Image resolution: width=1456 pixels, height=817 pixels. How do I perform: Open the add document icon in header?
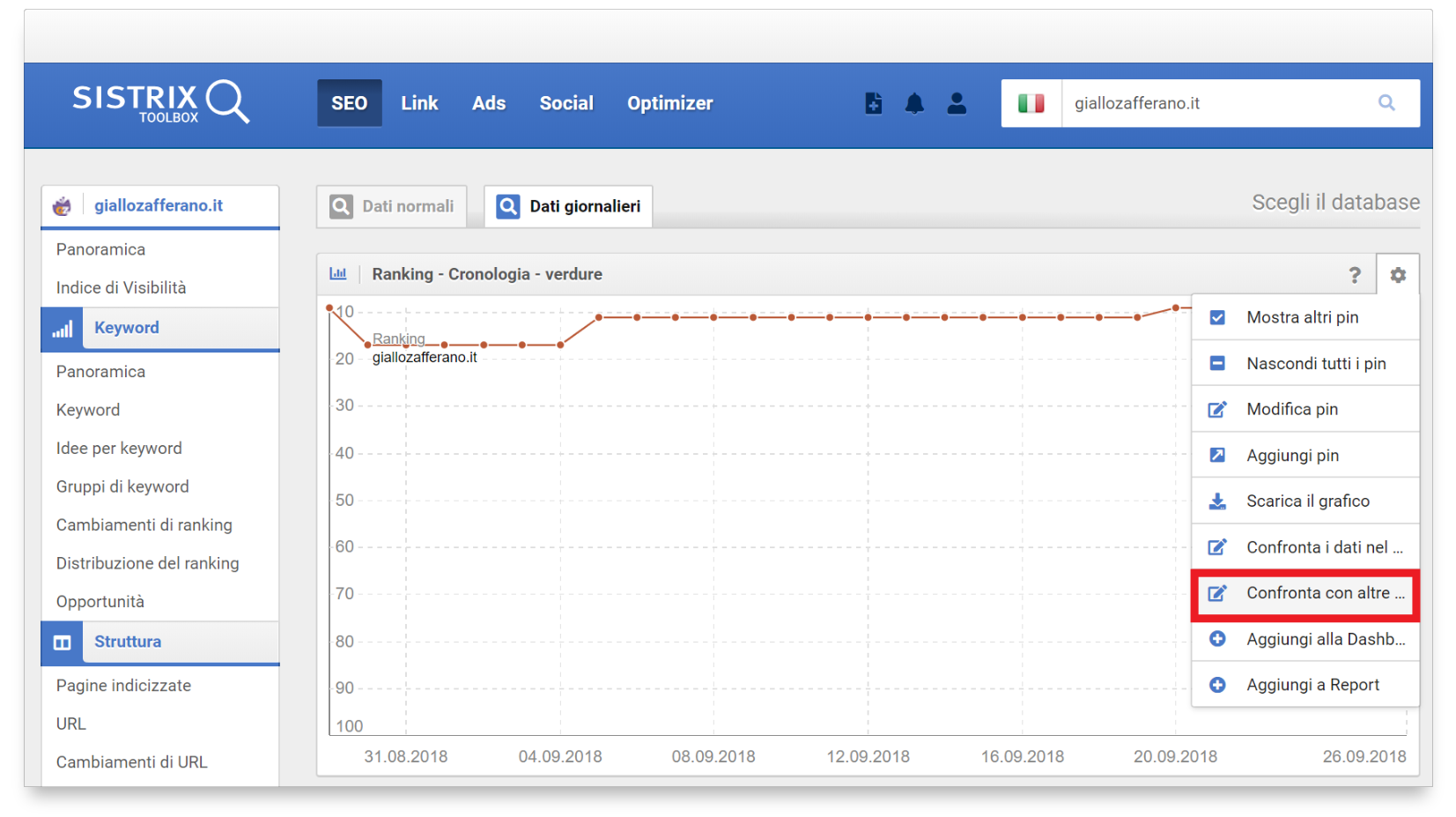[x=873, y=103]
